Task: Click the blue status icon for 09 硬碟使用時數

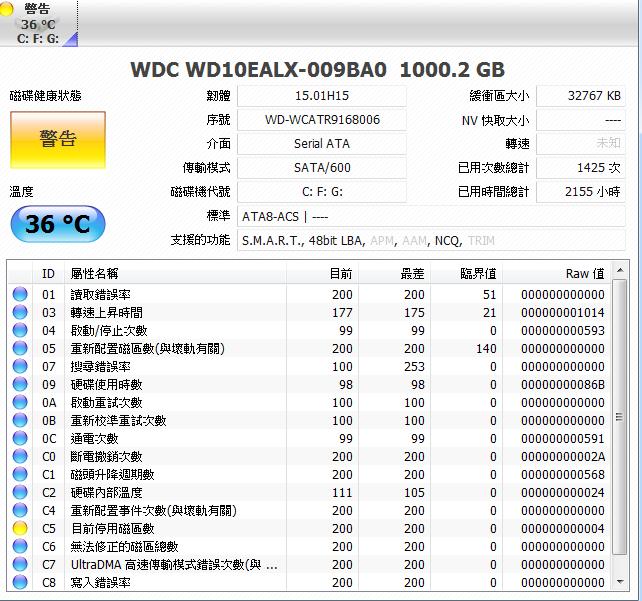Action: pyautogui.click(x=20, y=384)
